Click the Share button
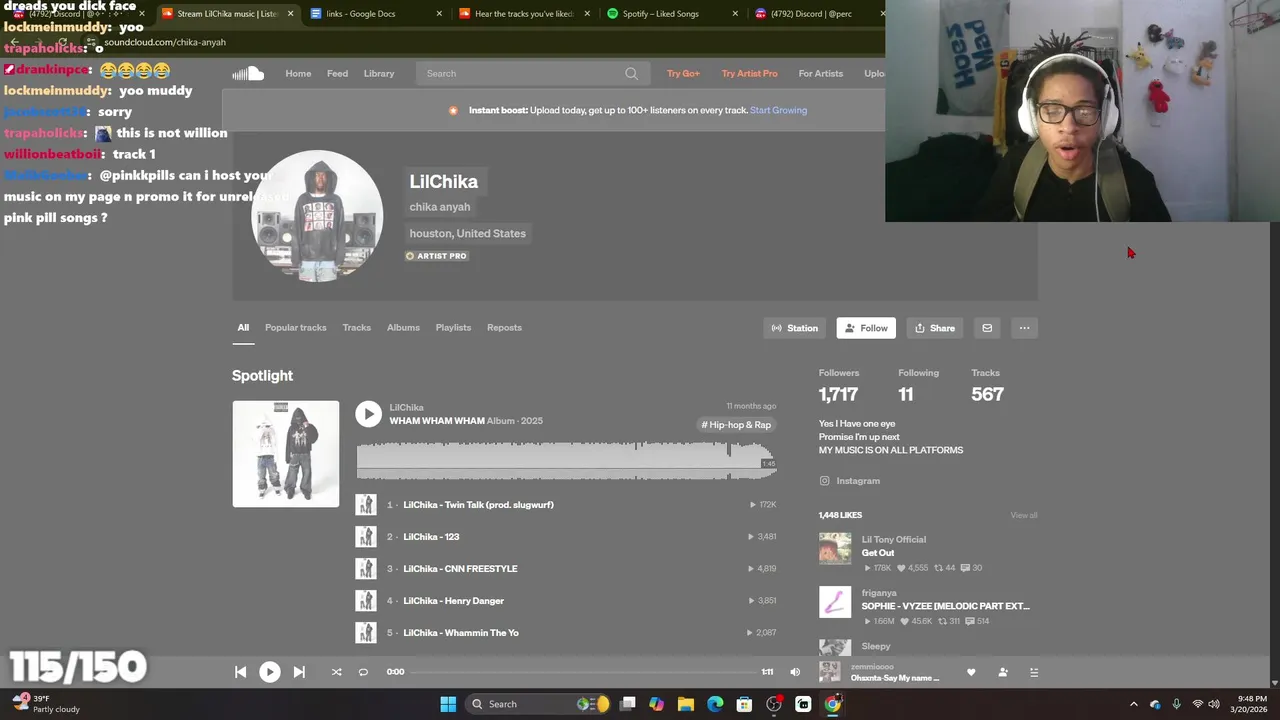Viewport: 1280px width, 720px height. (x=934, y=328)
